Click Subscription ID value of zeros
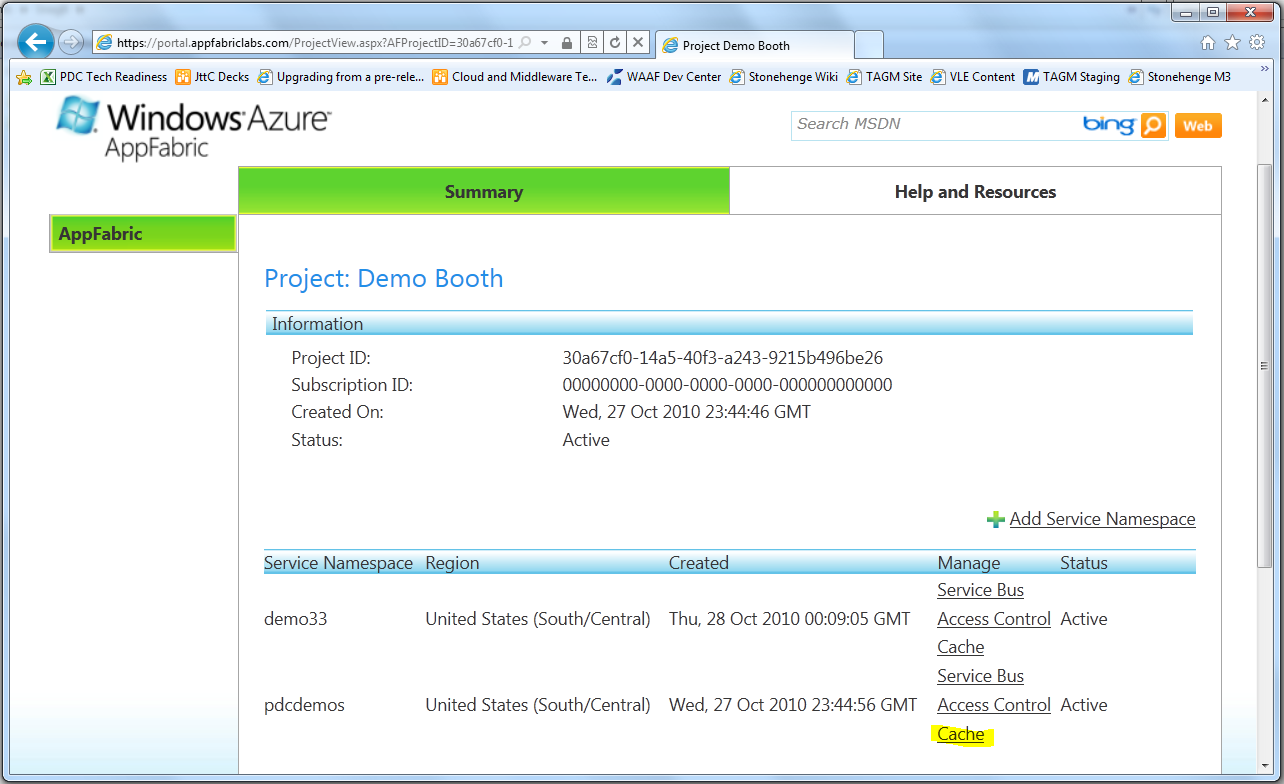Viewport: 1284px width, 784px height. tap(728, 385)
